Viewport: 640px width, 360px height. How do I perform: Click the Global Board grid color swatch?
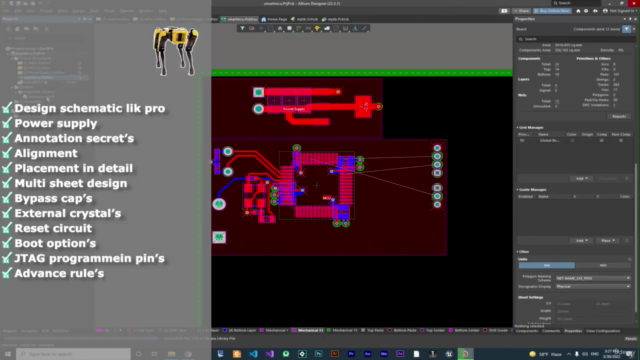point(572,140)
